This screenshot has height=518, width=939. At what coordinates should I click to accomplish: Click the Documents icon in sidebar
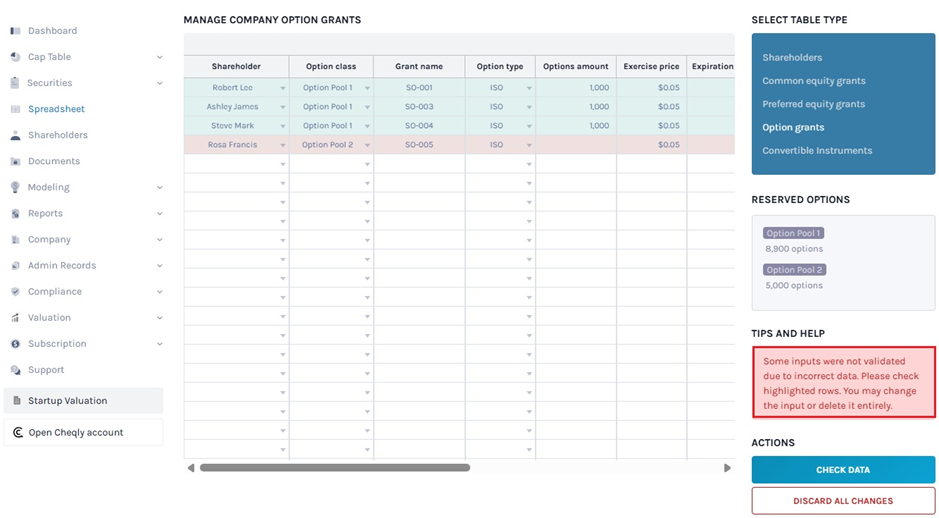[15, 161]
